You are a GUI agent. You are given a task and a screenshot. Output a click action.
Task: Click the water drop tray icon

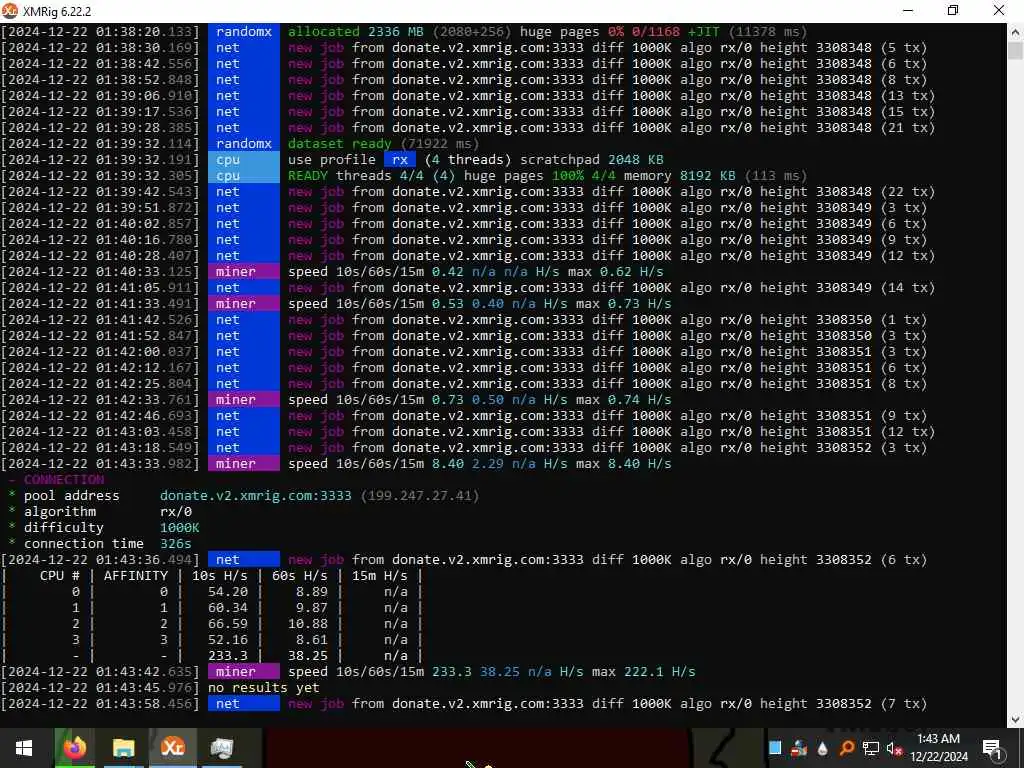click(822, 748)
